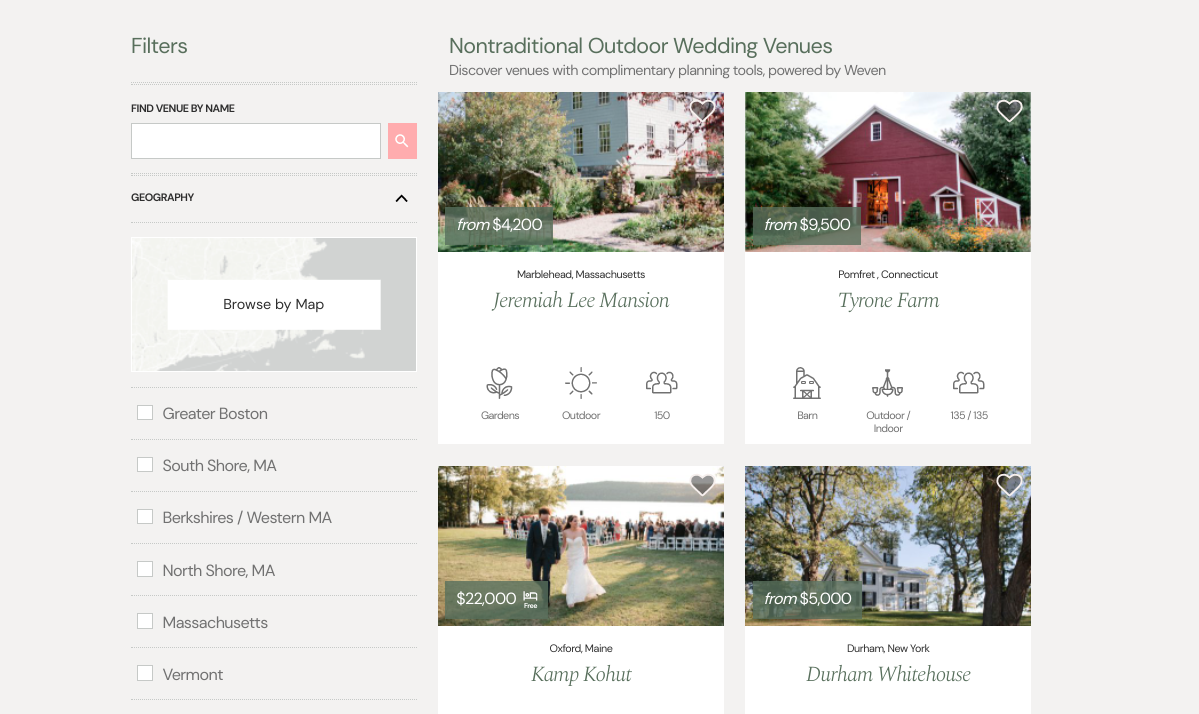This screenshot has width=1199, height=714.
Task: Click the Durham Whitehouse photo
Action: pyautogui.click(x=888, y=546)
